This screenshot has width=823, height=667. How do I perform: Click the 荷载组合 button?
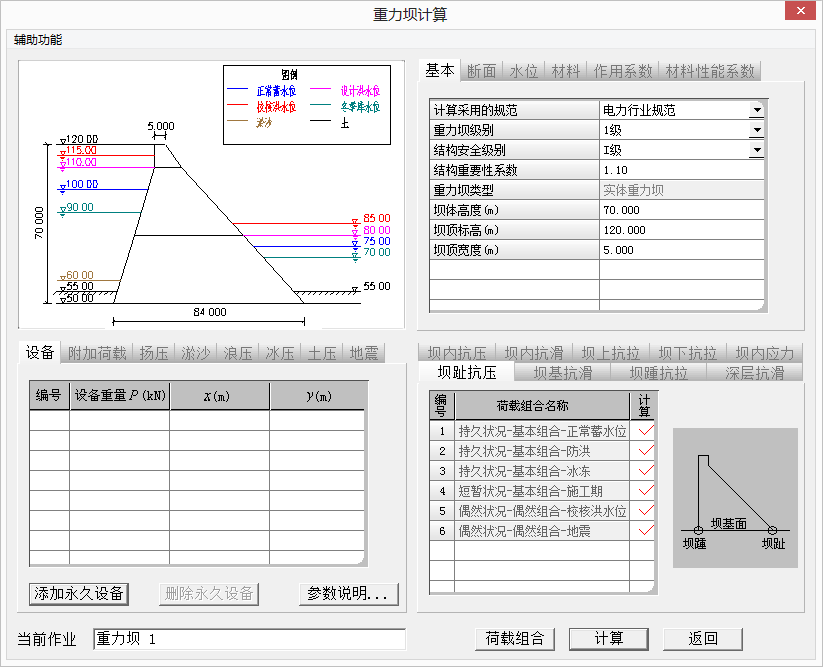pyautogui.click(x=515, y=639)
